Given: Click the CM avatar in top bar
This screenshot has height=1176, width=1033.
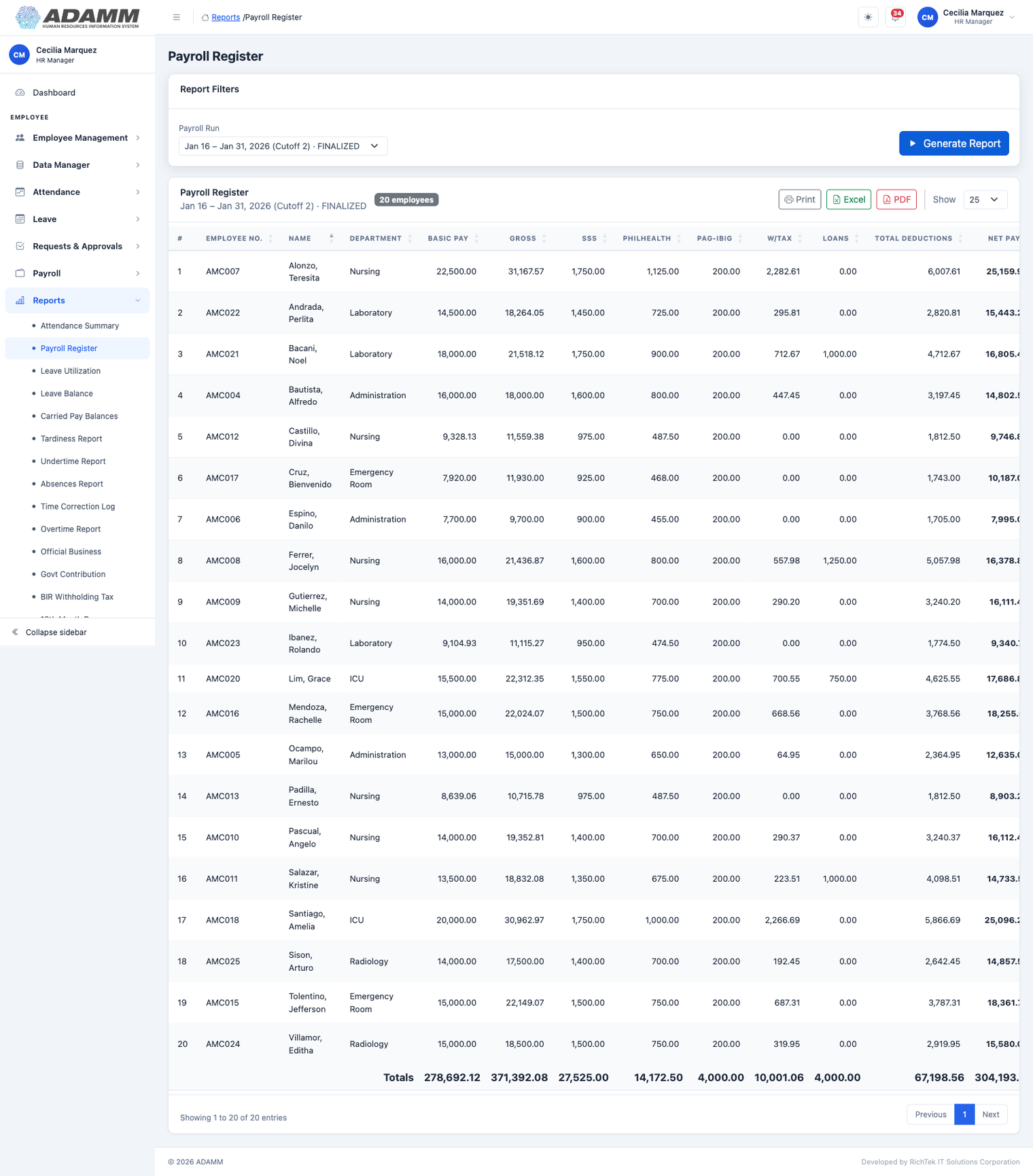Looking at the screenshot, I should click(928, 18).
